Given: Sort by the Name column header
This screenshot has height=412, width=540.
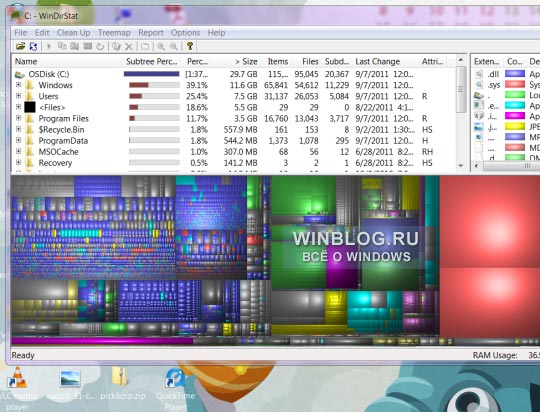Looking at the screenshot, I should click(67, 61).
